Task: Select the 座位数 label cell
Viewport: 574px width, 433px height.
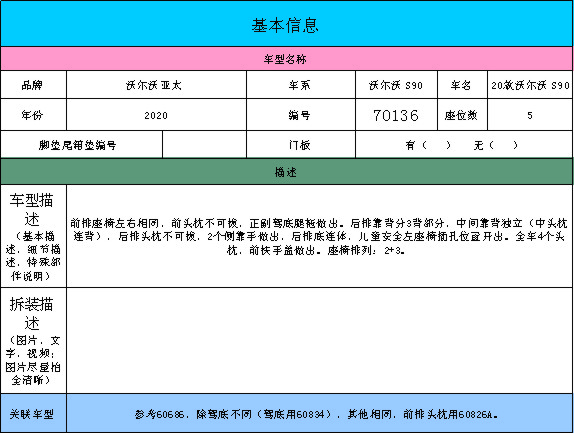Action: (462, 115)
